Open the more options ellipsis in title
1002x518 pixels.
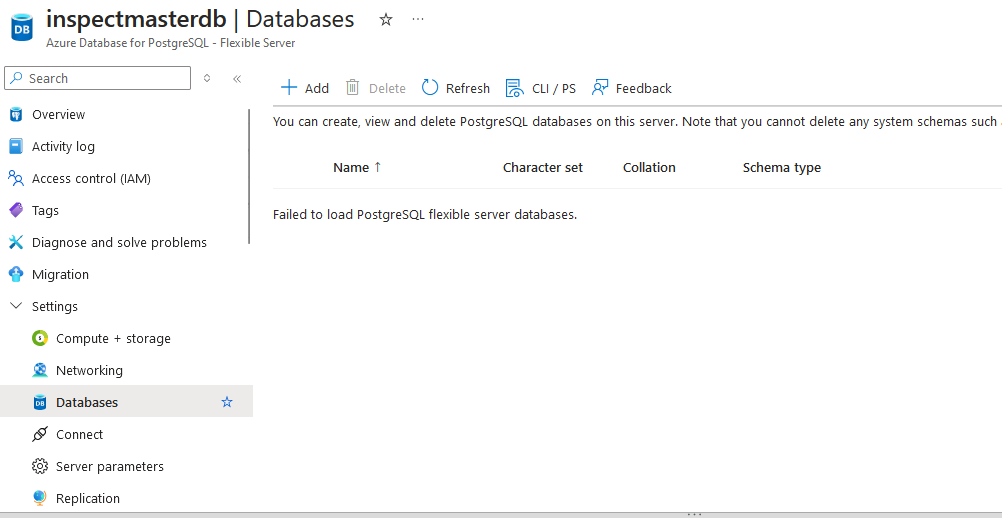coord(418,20)
